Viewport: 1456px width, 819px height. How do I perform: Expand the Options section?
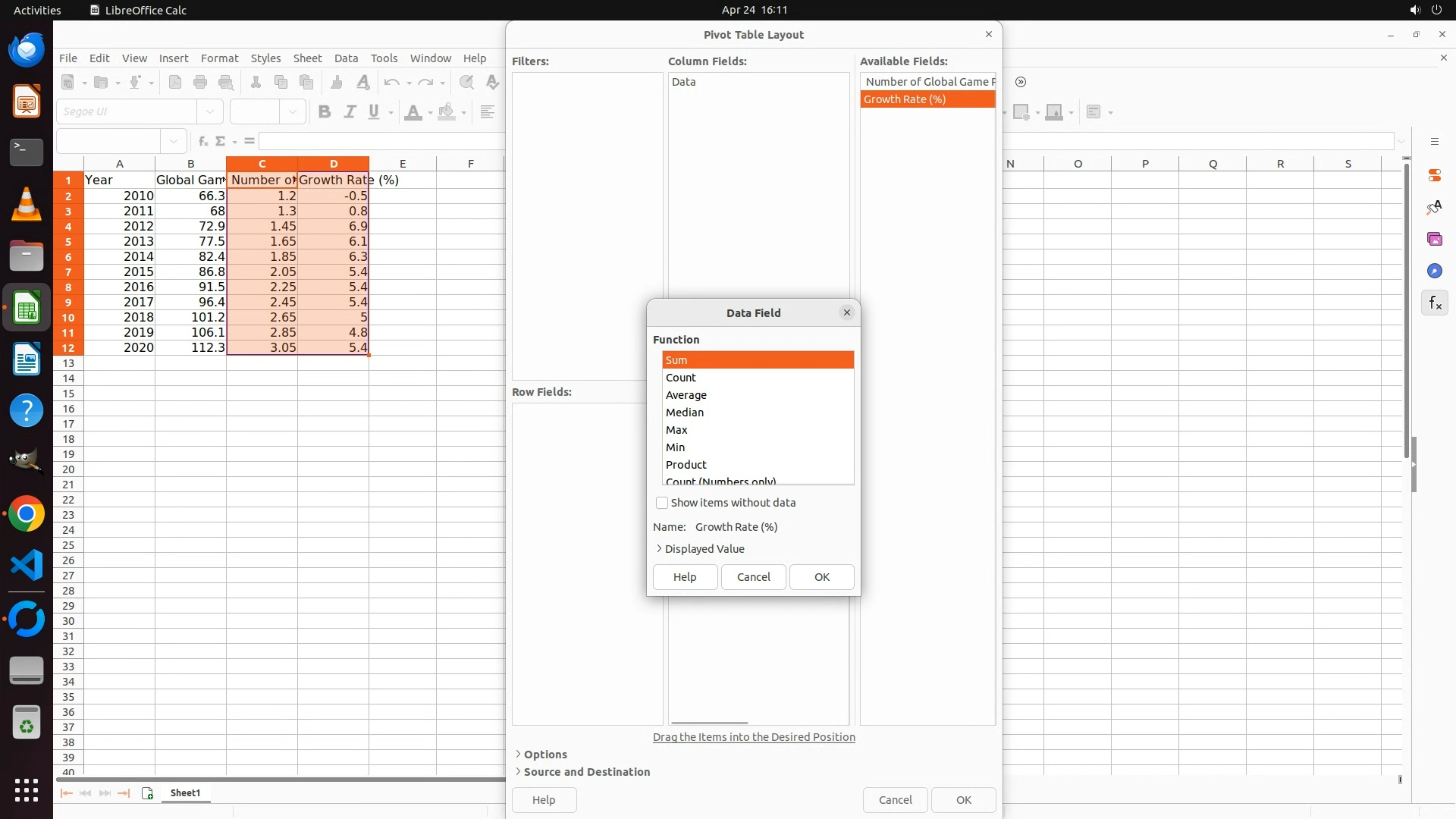544,755
